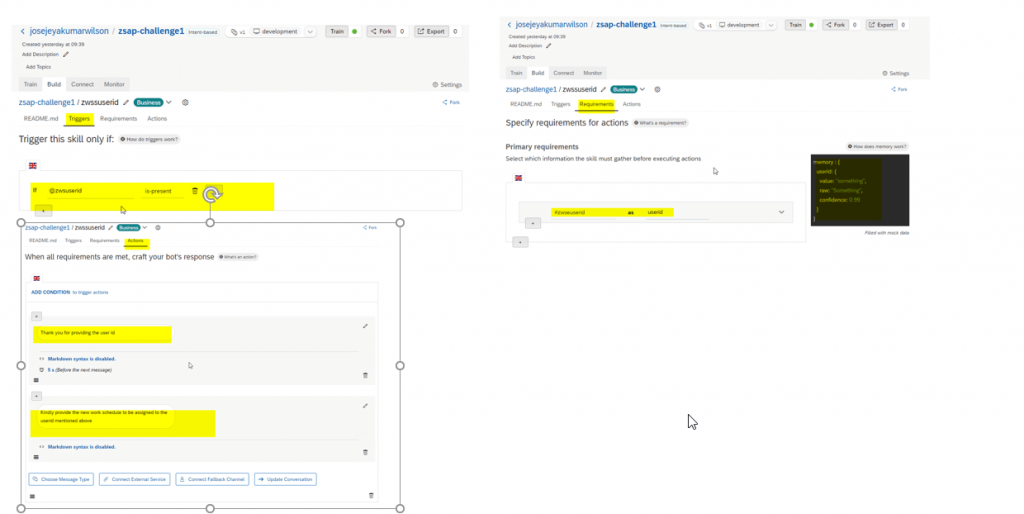Click Connect Fallback Channel button

click(212, 479)
